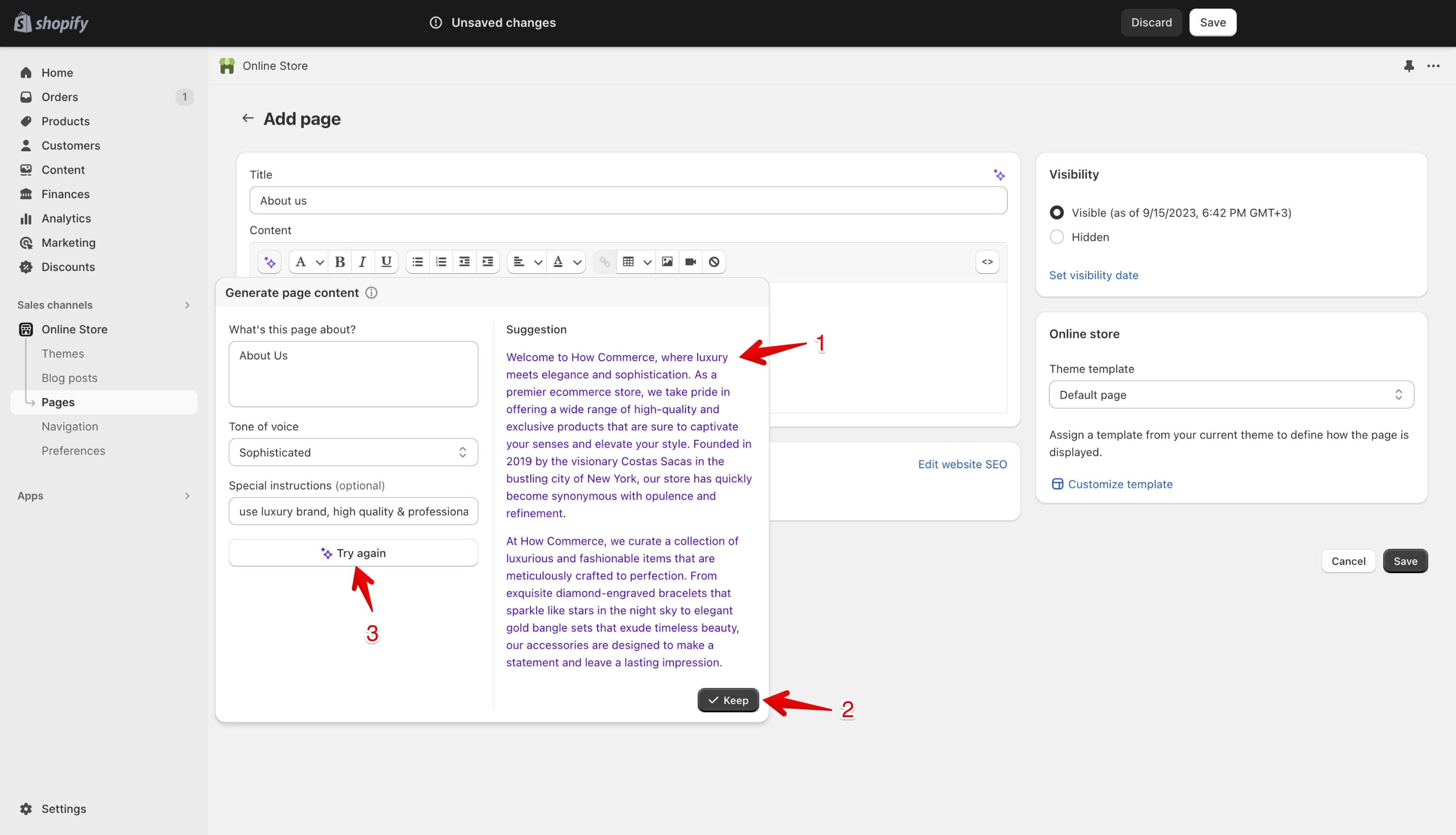Click the Settings gear icon
The width and height of the screenshot is (1456, 835).
26,809
